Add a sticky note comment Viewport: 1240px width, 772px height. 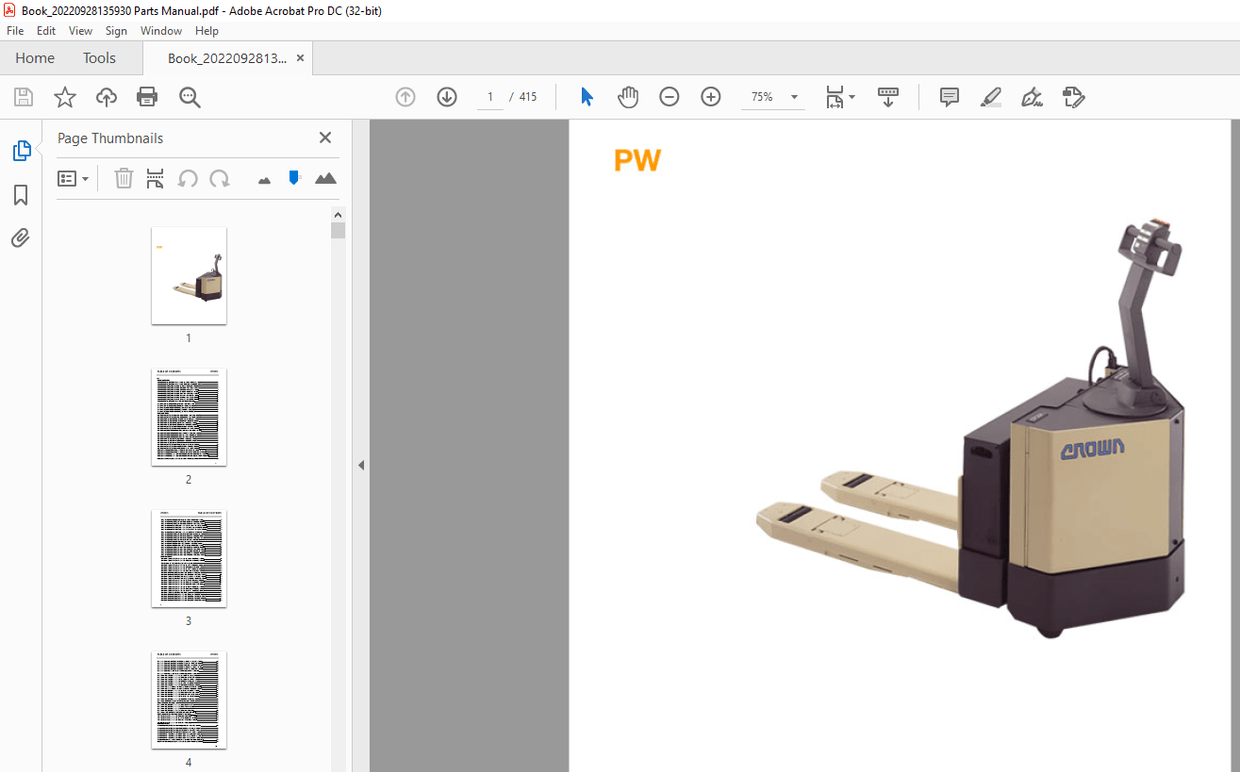[948, 96]
